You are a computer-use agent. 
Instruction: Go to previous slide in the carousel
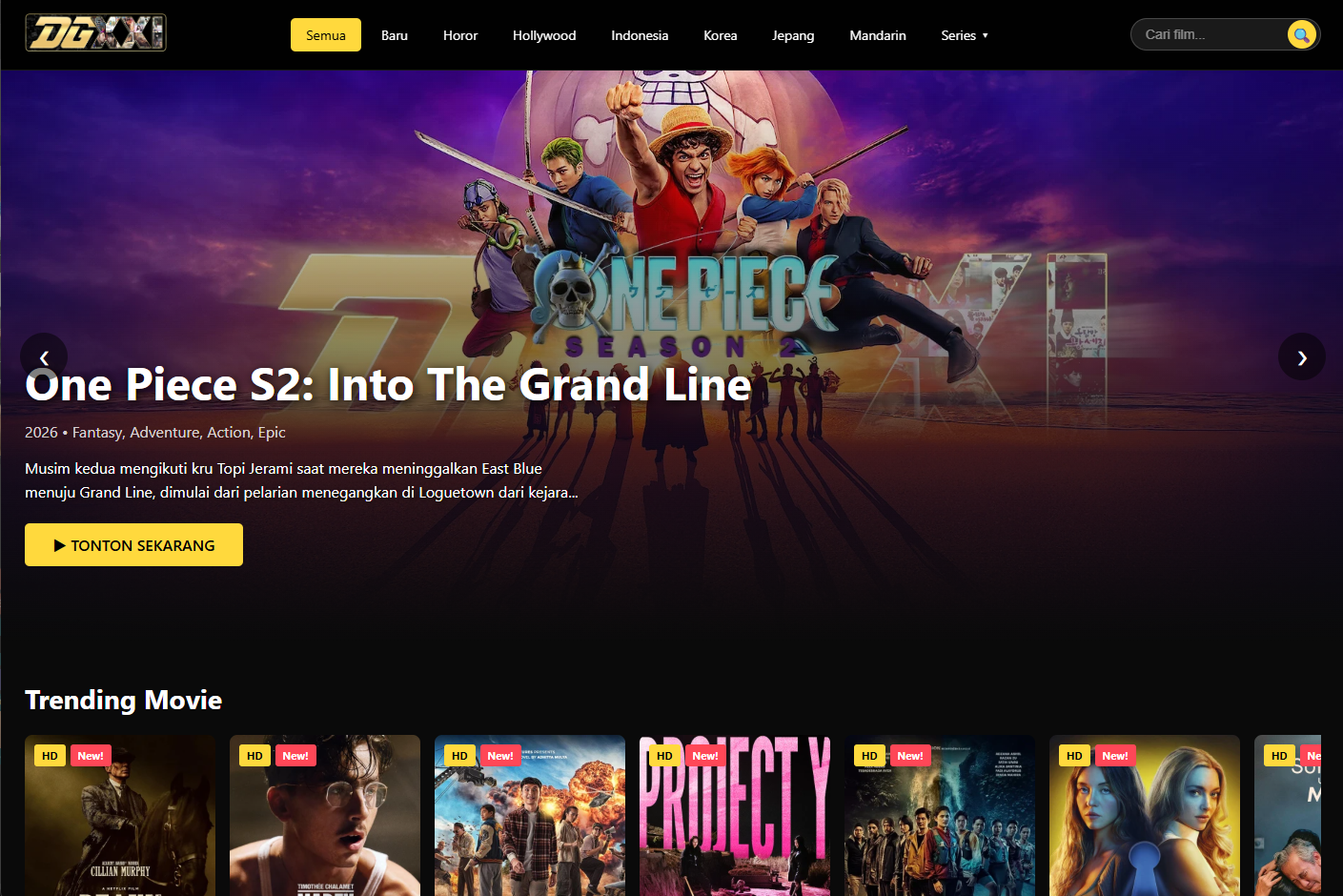tap(44, 356)
